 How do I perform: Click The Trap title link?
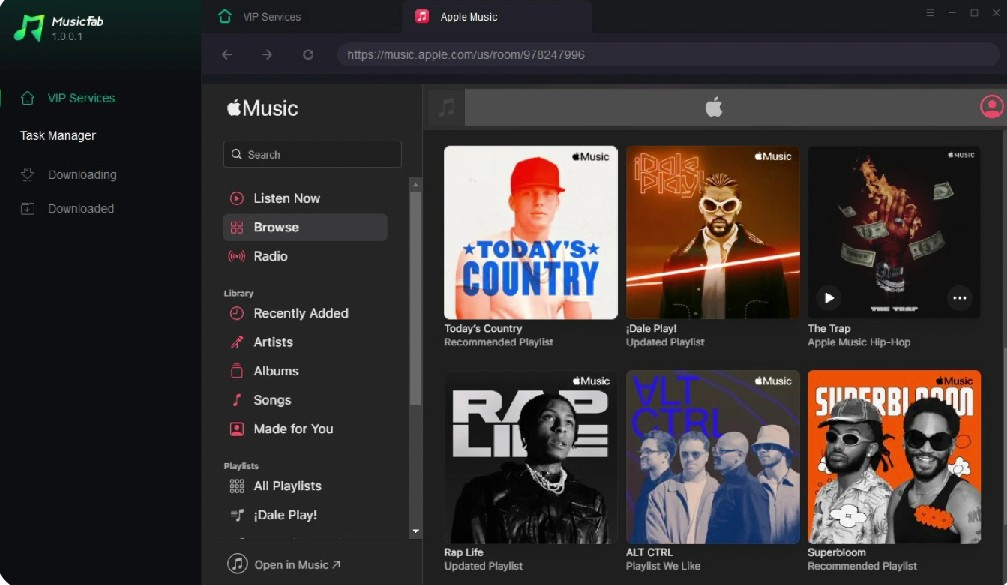pyautogui.click(x=828, y=328)
